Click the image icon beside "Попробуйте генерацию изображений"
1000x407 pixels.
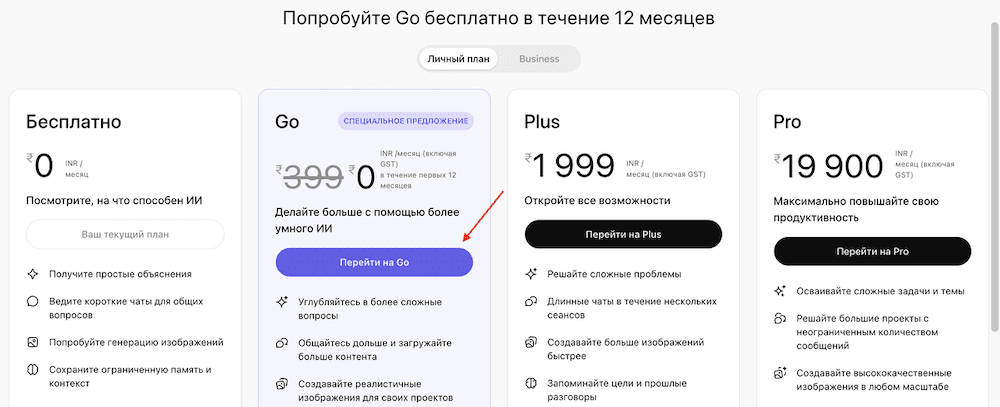coord(33,342)
